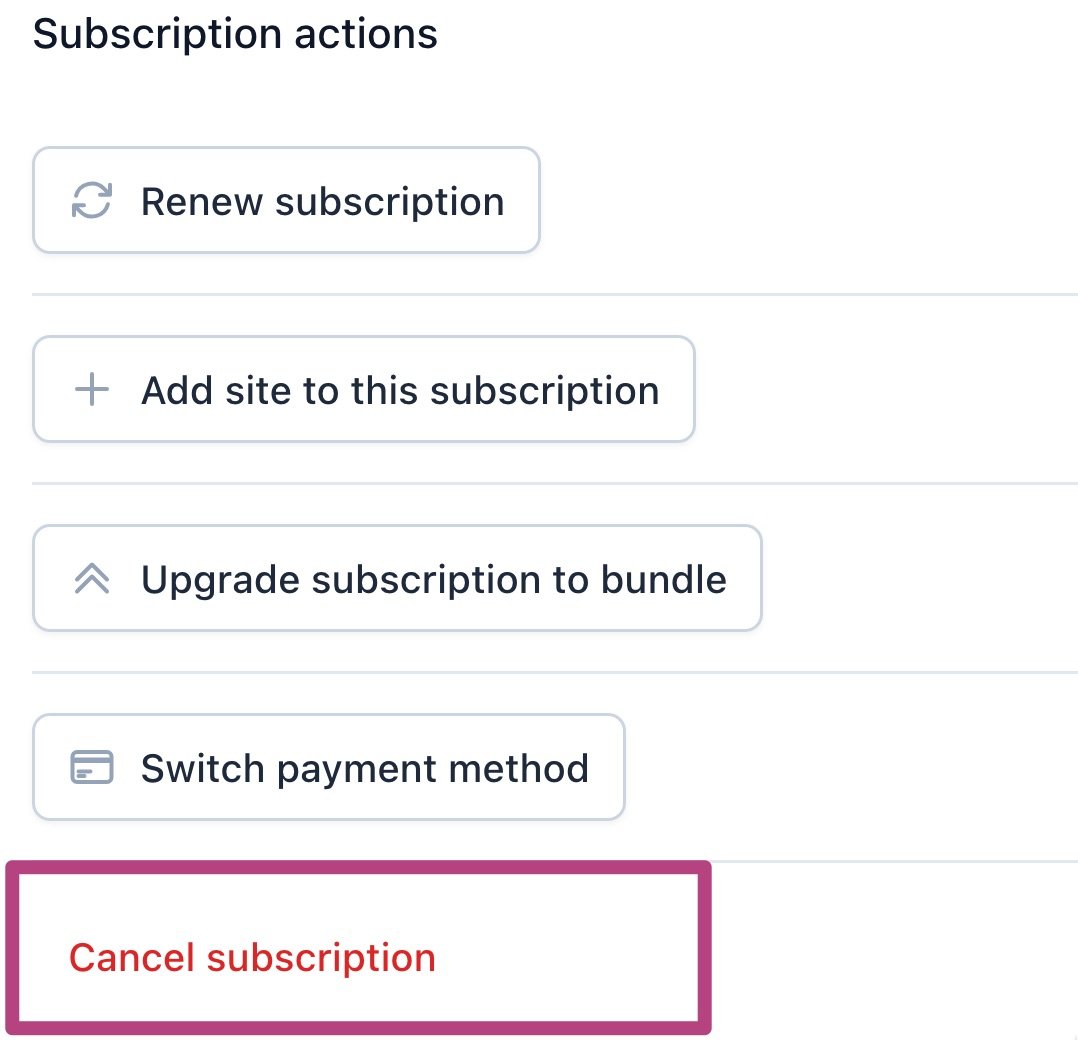Click the Subscription actions heading
The width and height of the screenshot is (1078, 1040).
235,33
